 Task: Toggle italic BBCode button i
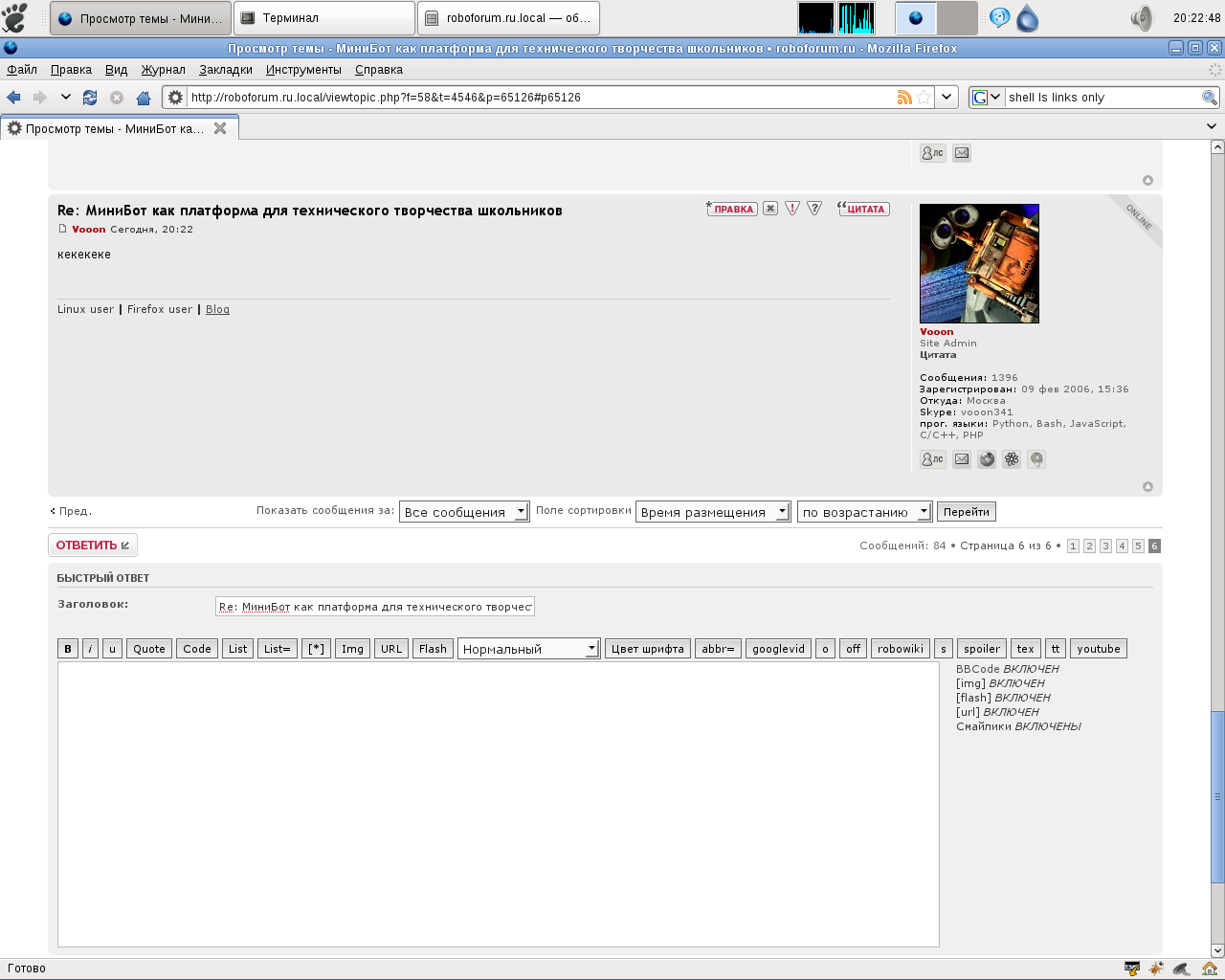[90, 649]
